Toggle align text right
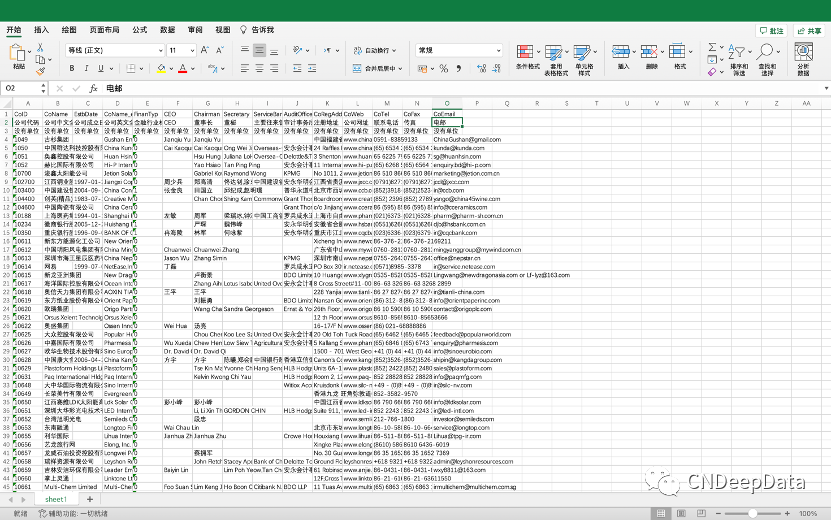Screen dimensions: 832x520 (x=274, y=68)
